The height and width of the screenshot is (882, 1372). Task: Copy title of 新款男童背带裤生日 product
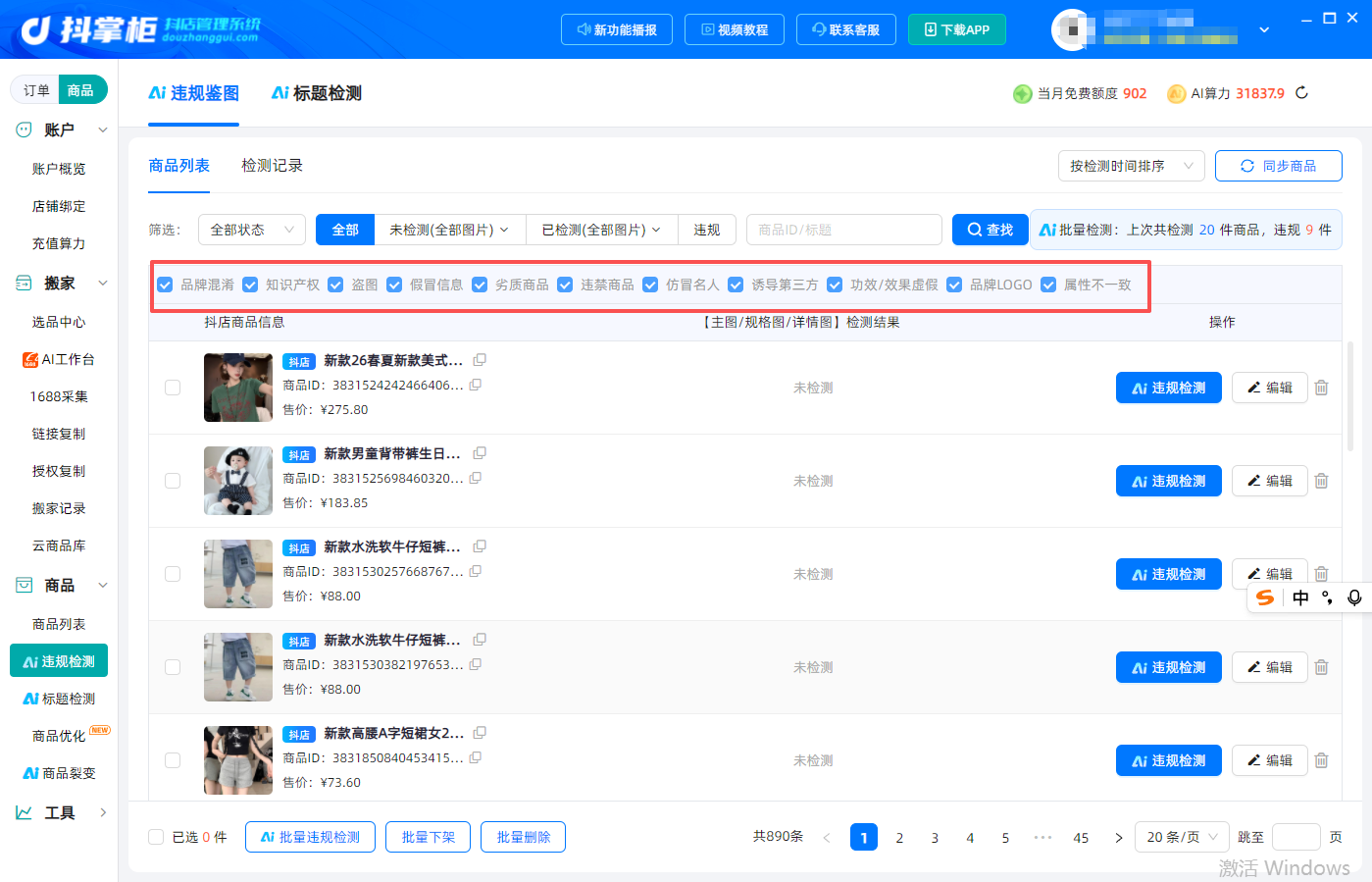pyautogui.click(x=480, y=453)
